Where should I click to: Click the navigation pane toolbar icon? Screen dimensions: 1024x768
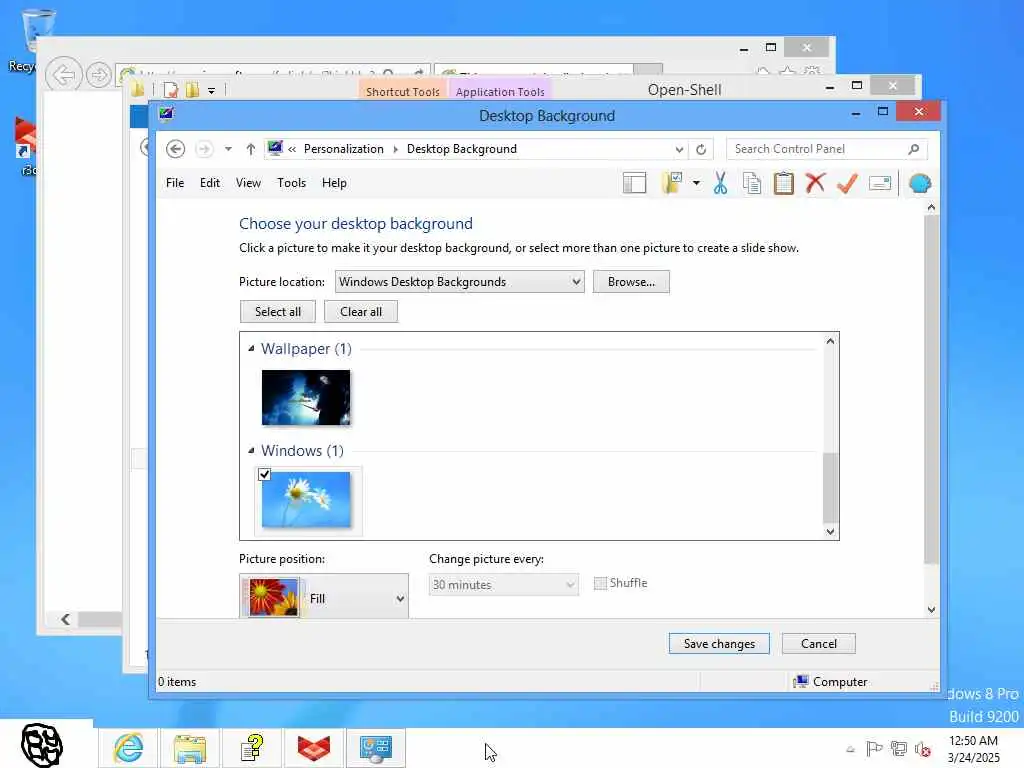tap(634, 184)
